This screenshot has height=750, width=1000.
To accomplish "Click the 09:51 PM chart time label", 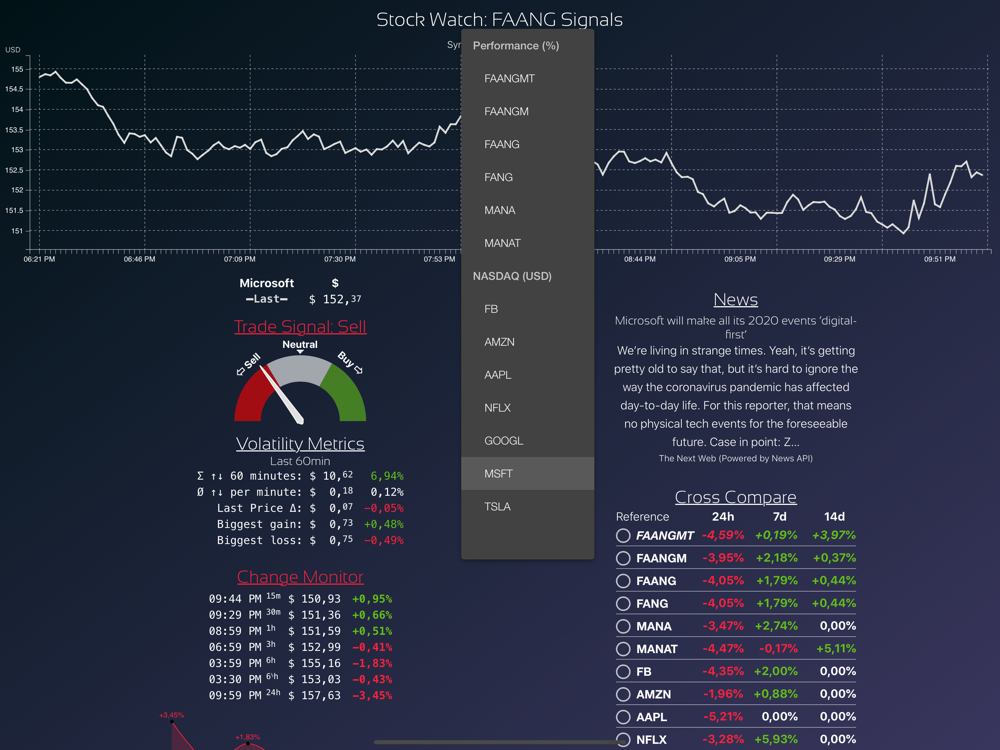I will pos(940,260).
